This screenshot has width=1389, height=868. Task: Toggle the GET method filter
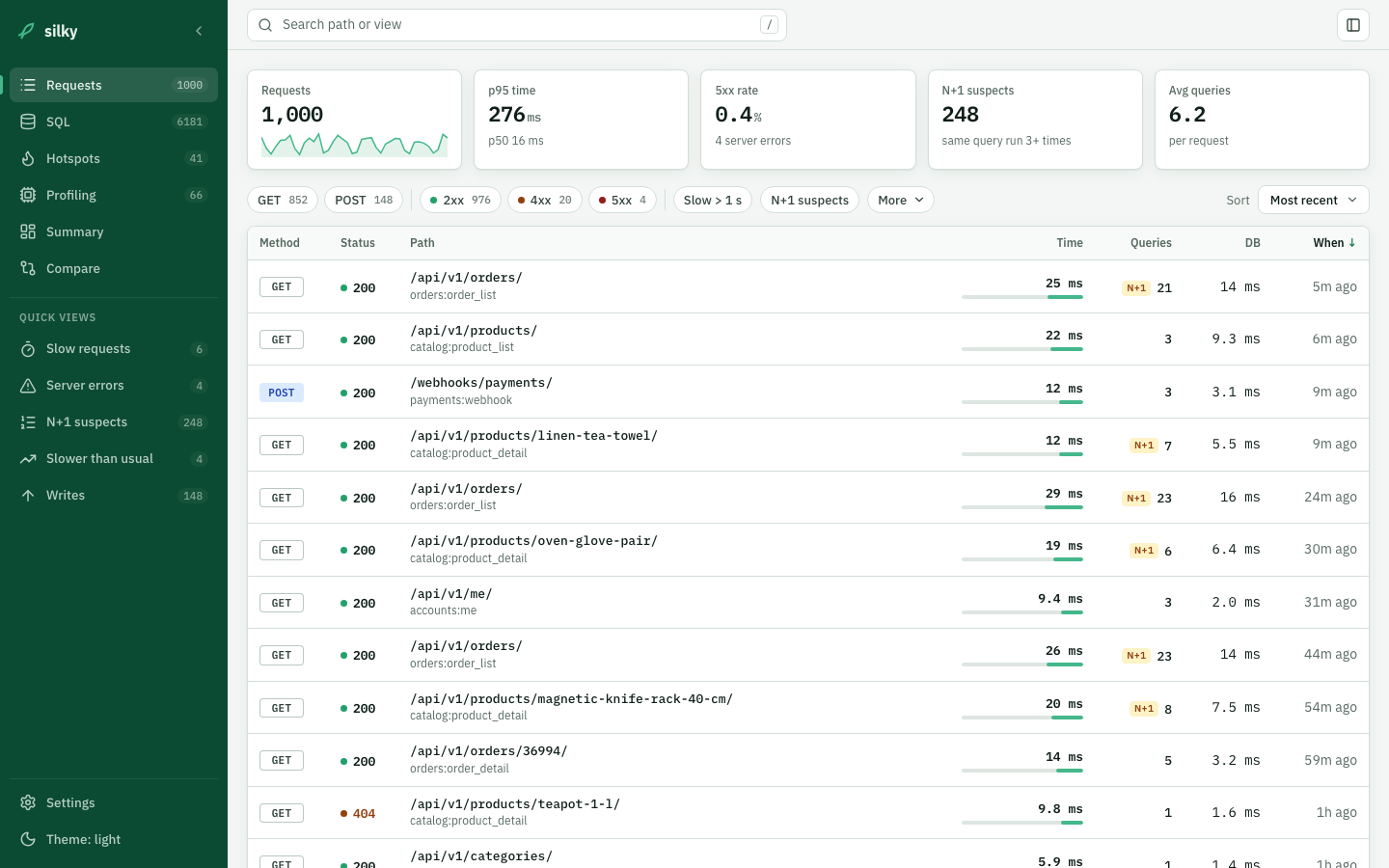coord(283,200)
